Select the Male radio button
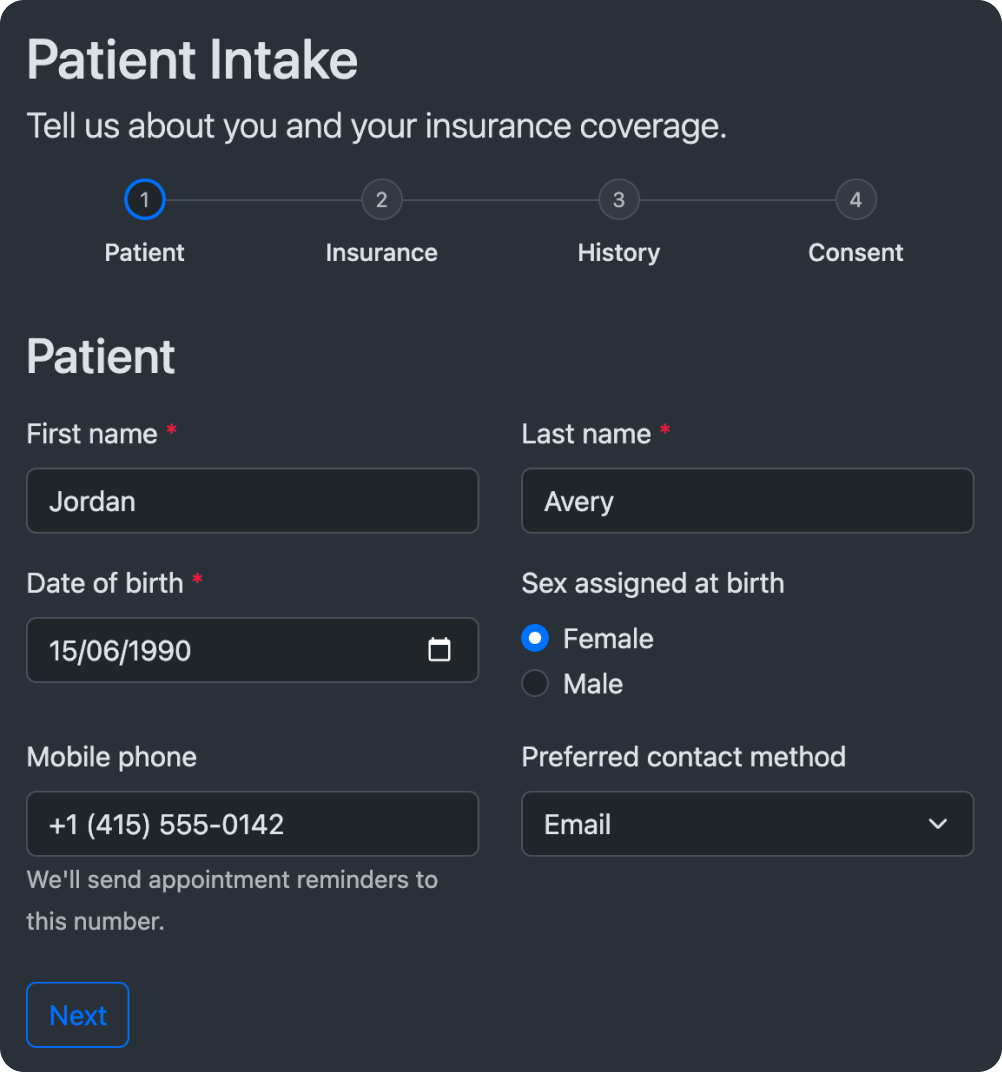This screenshot has width=1002, height=1072. 534,683
